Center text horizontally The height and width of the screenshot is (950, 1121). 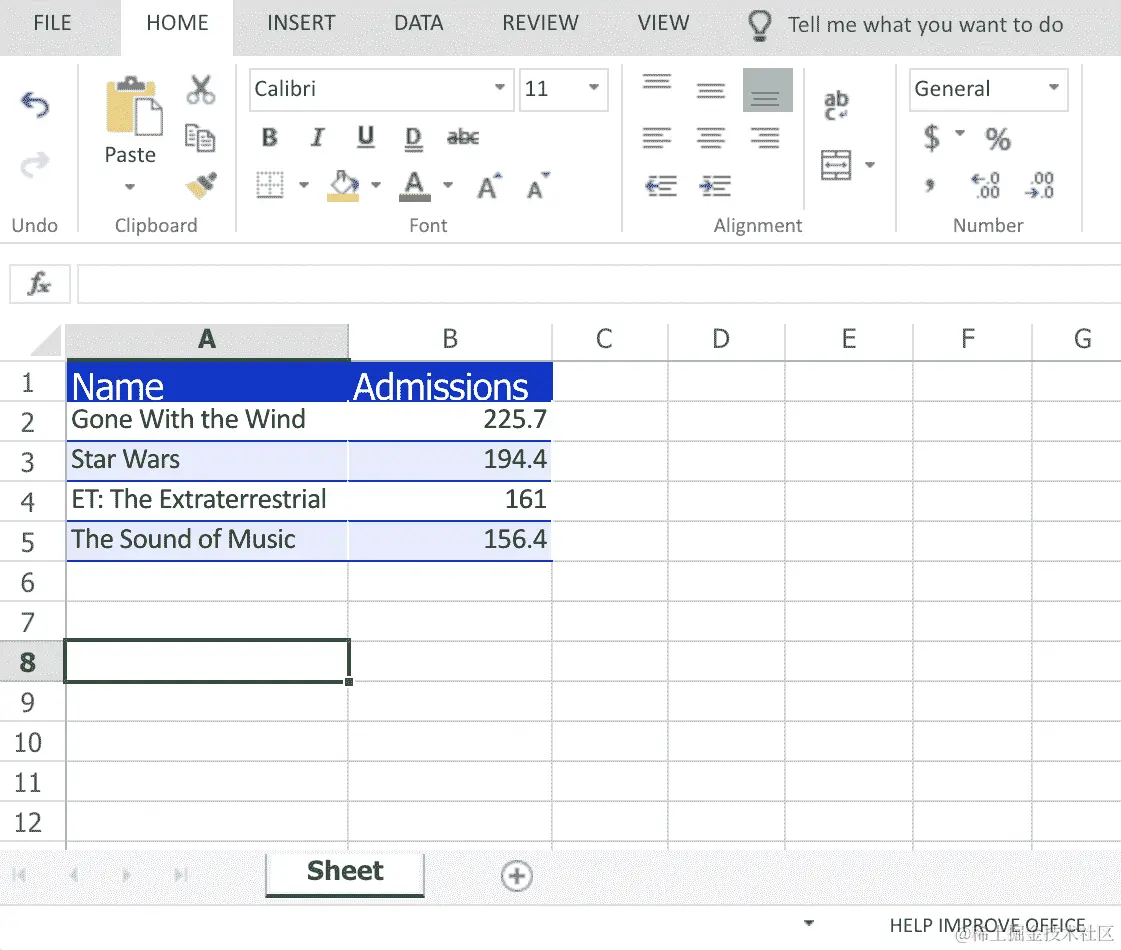click(711, 137)
